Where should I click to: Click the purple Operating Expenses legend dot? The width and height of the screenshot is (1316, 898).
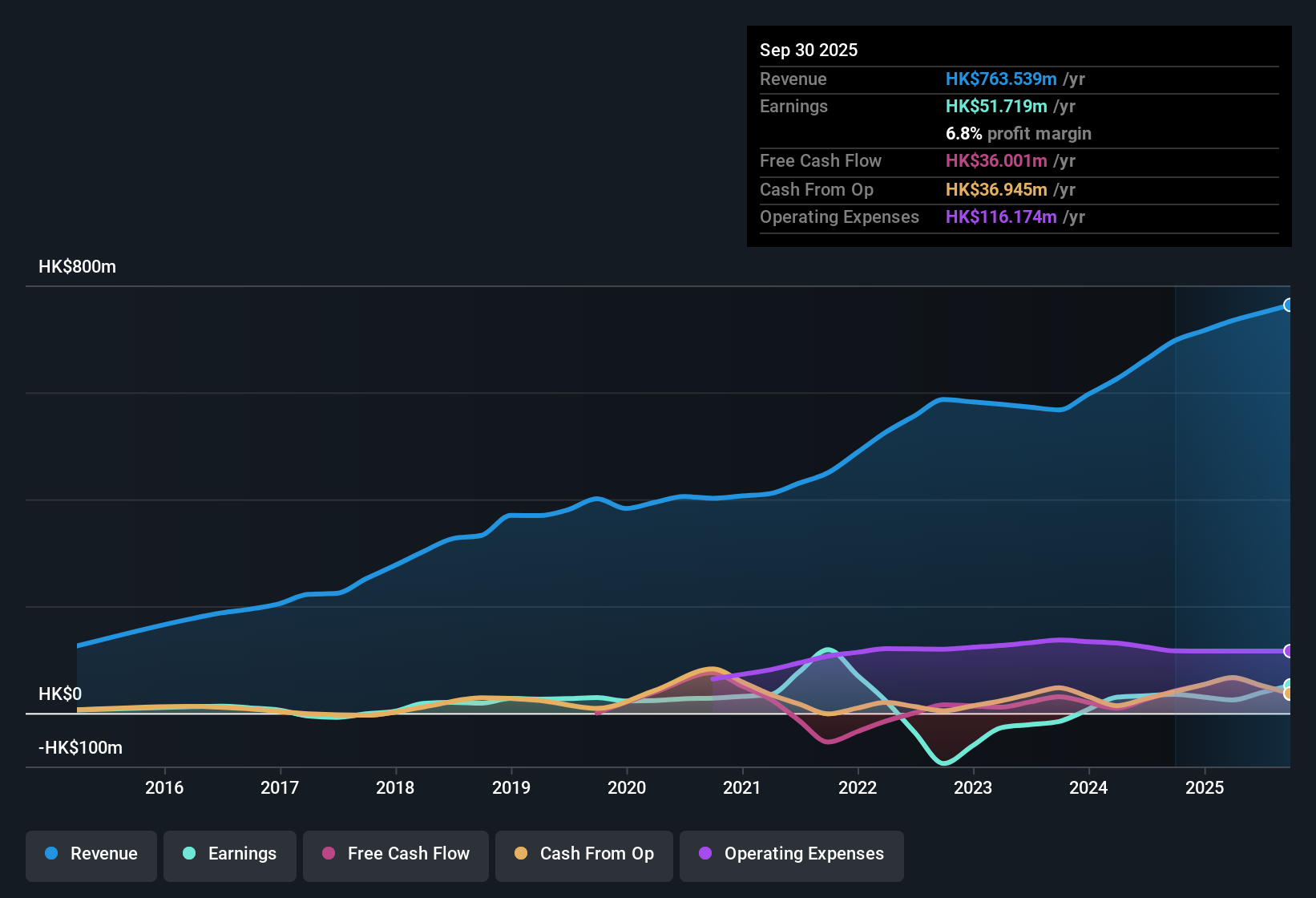705,854
